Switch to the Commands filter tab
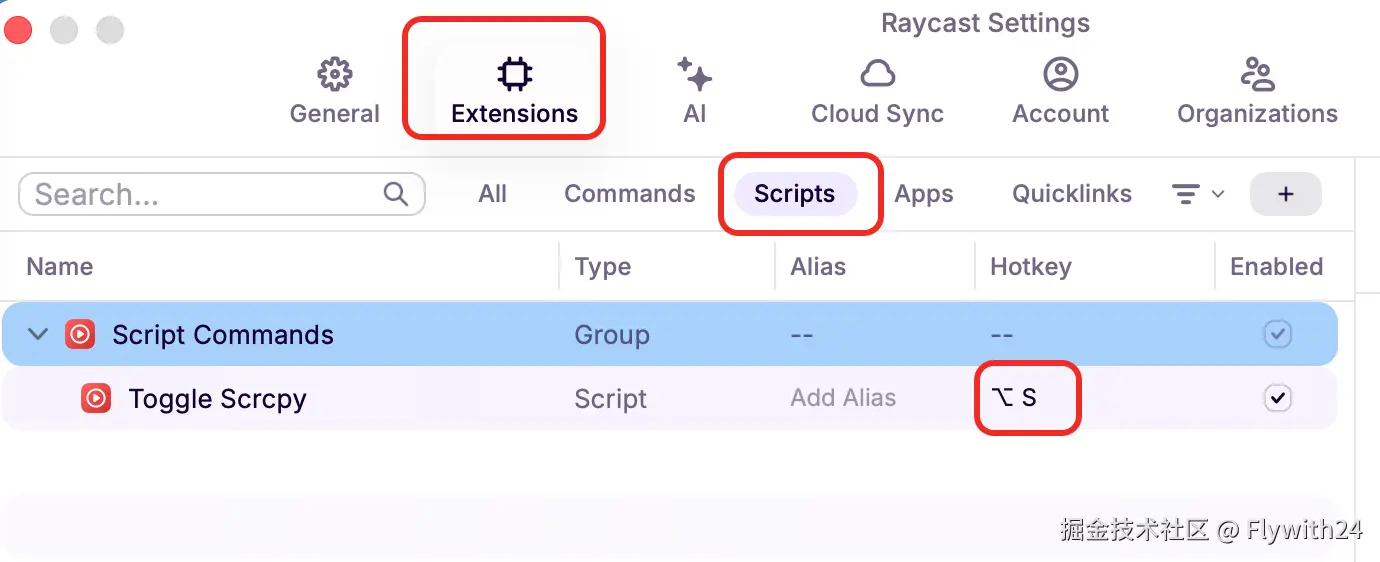Image resolution: width=1380 pixels, height=562 pixels. [629, 194]
